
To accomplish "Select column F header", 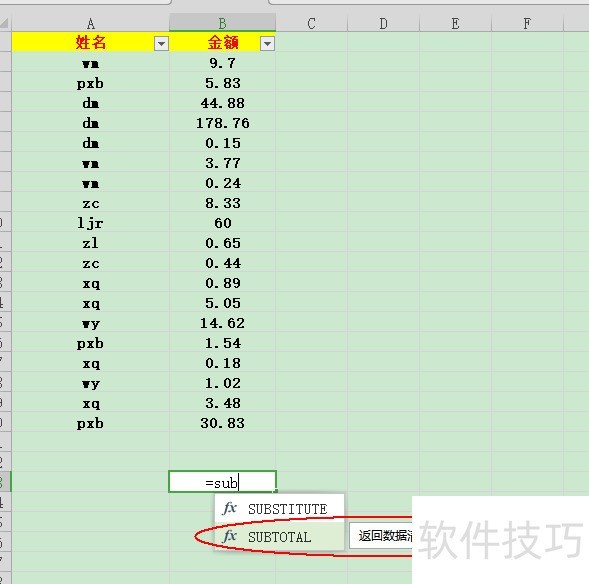I will [527, 24].
